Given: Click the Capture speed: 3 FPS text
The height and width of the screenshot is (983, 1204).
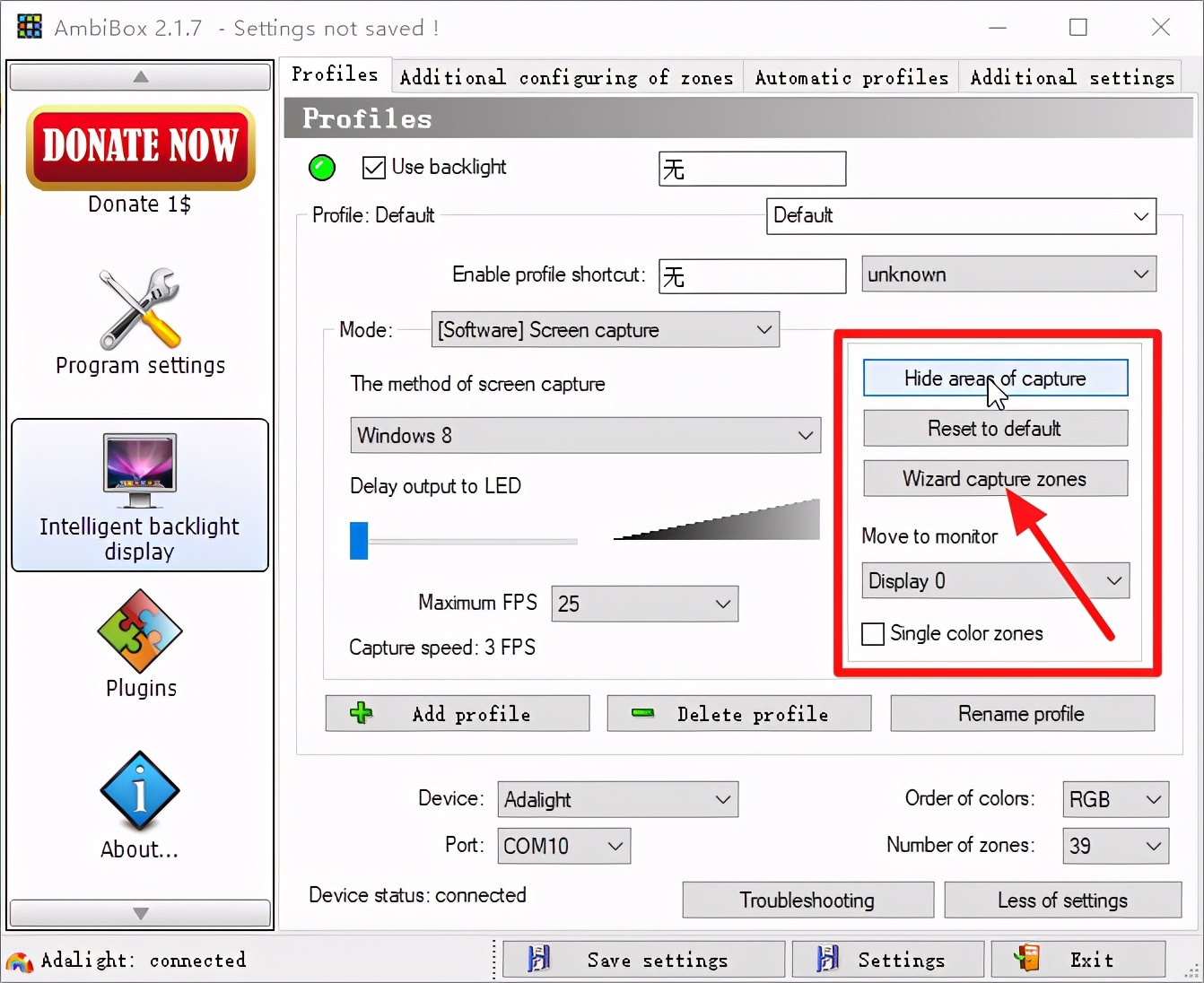Looking at the screenshot, I should (x=442, y=648).
